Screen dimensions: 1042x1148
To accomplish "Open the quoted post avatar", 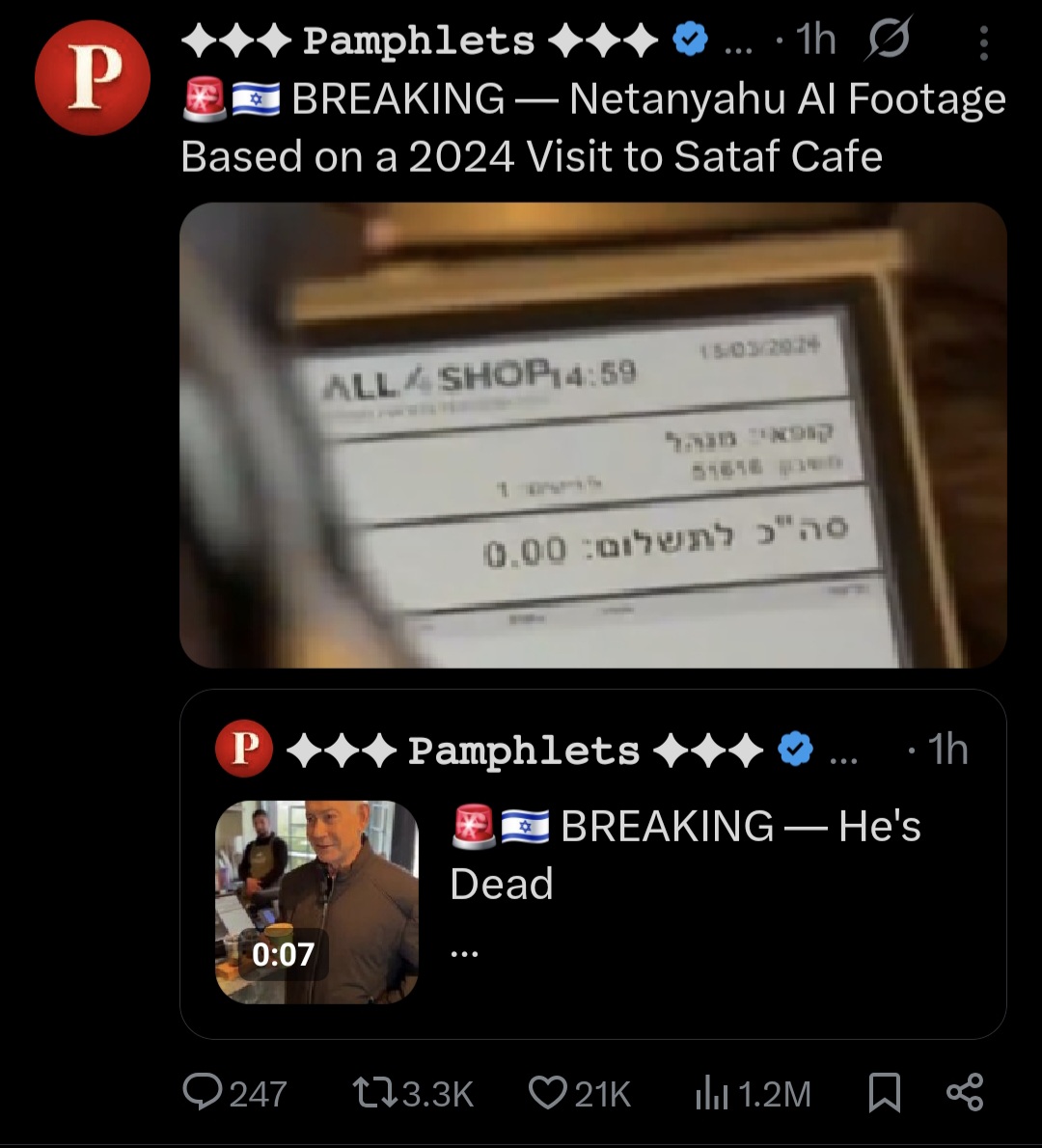I will point(244,749).
